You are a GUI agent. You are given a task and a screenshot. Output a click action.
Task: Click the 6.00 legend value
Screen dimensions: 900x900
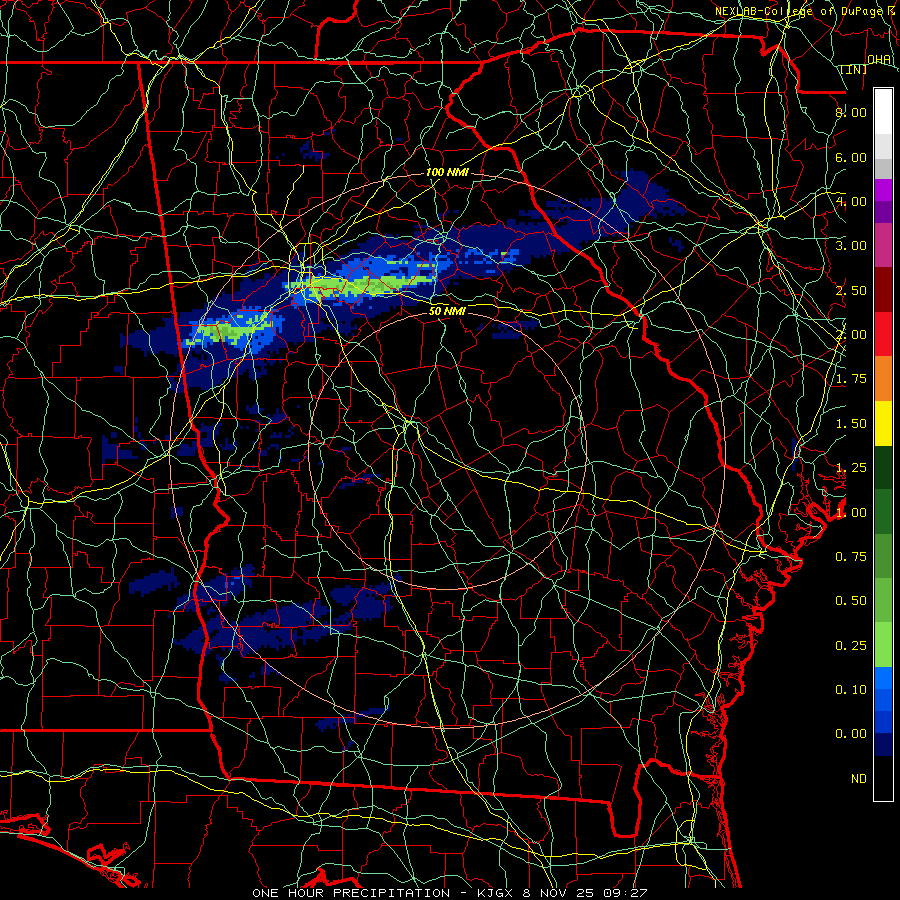point(851,157)
